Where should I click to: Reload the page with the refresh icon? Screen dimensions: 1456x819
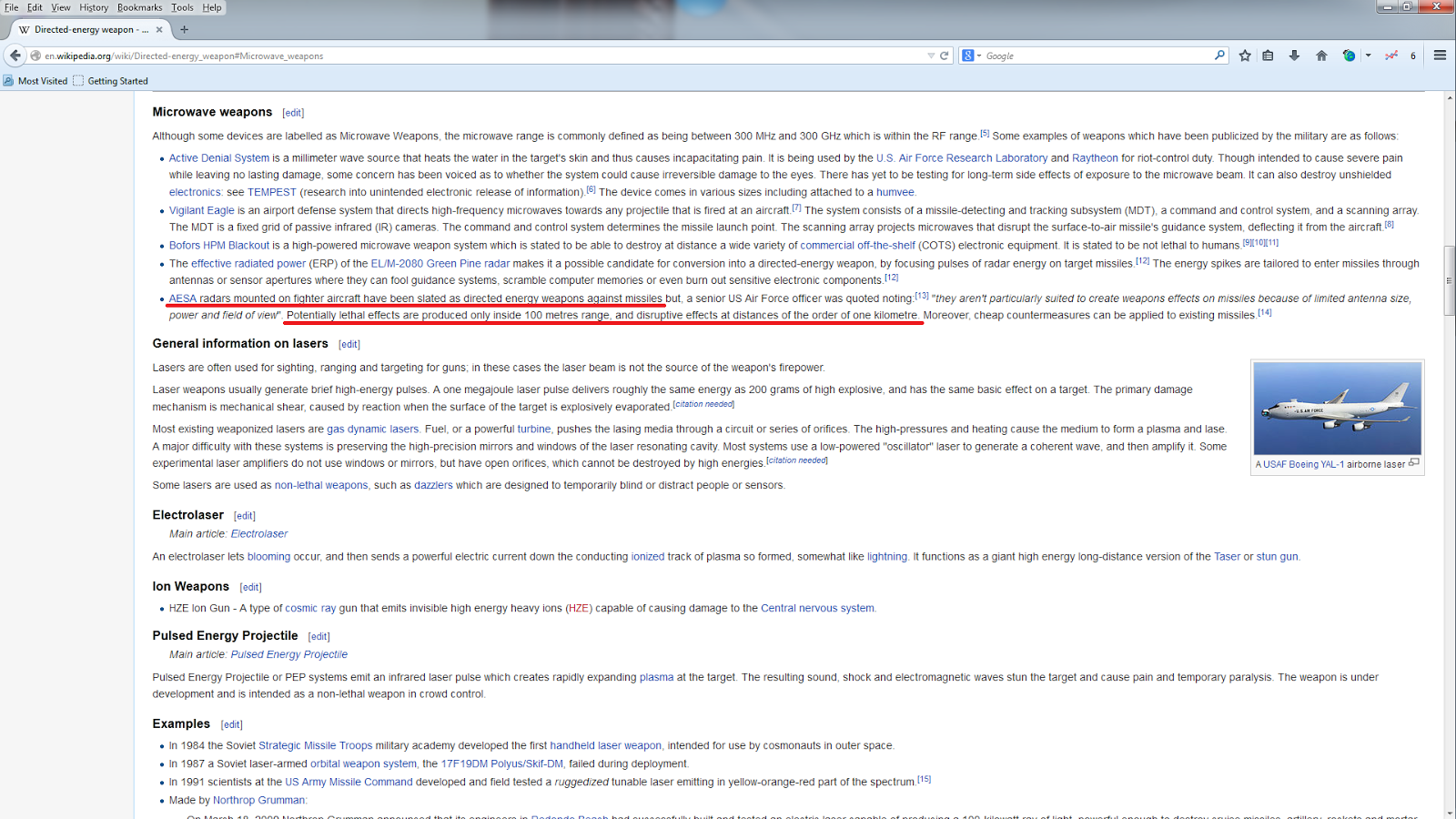pos(945,56)
